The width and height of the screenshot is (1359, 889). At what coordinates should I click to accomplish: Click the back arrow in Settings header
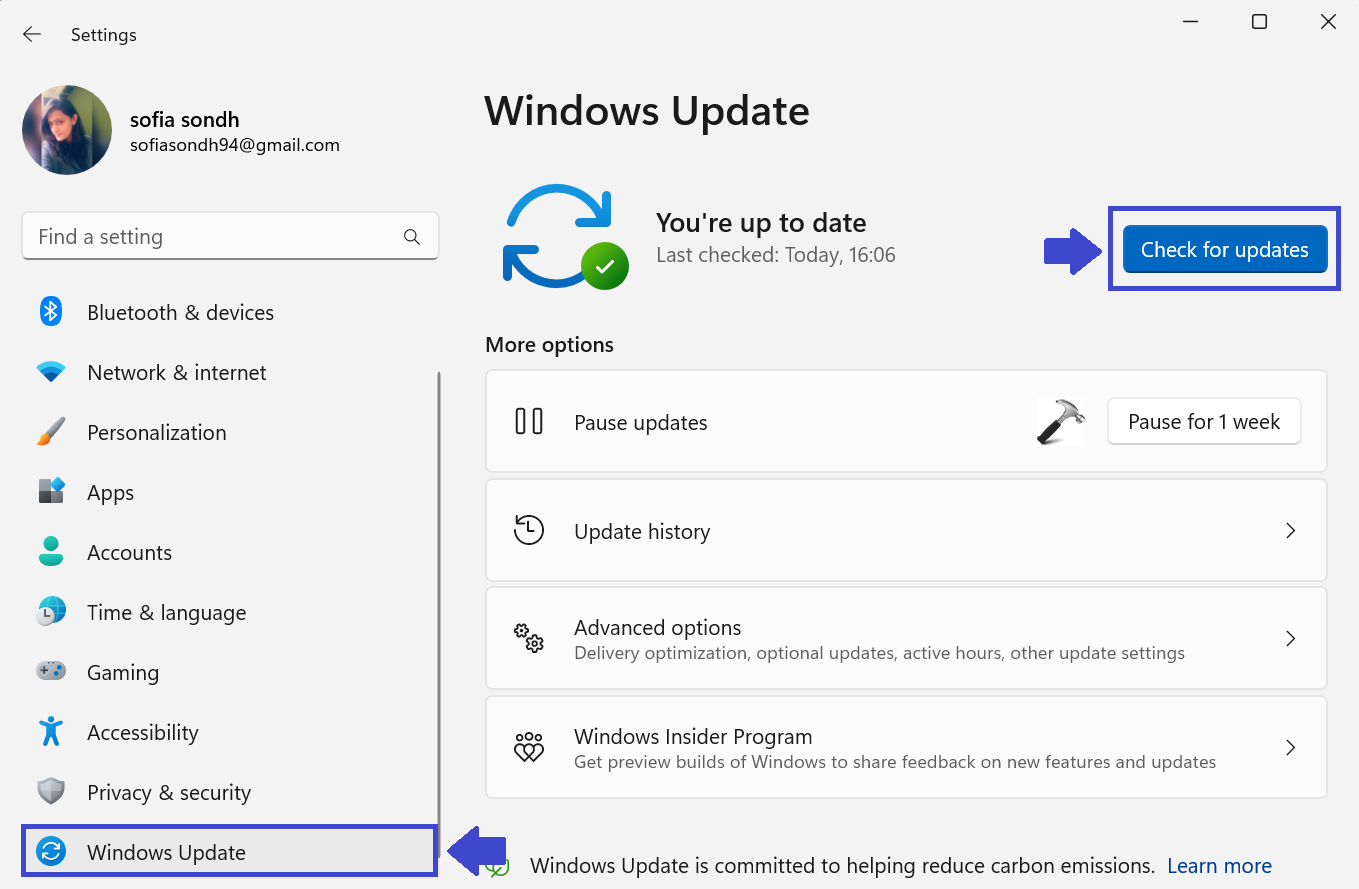pyautogui.click(x=32, y=34)
